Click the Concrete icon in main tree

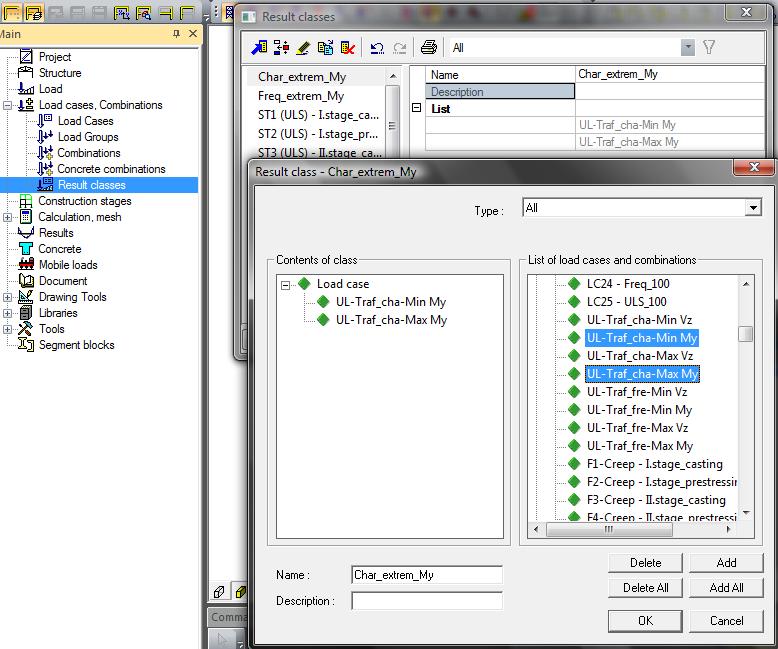pyautogui.click(x=27, y=249)
